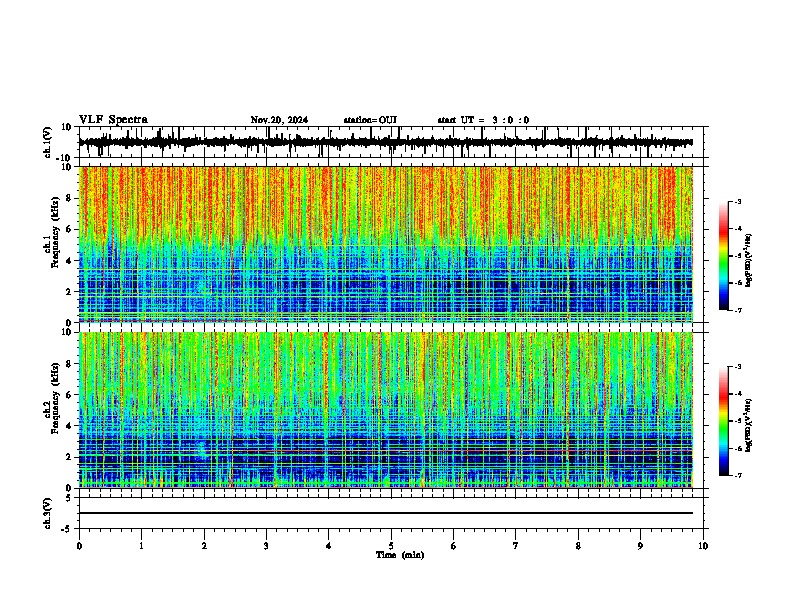Screen dimensions: 792x612
Task: Click the ch.1 color scale bar
Action: 724,256
